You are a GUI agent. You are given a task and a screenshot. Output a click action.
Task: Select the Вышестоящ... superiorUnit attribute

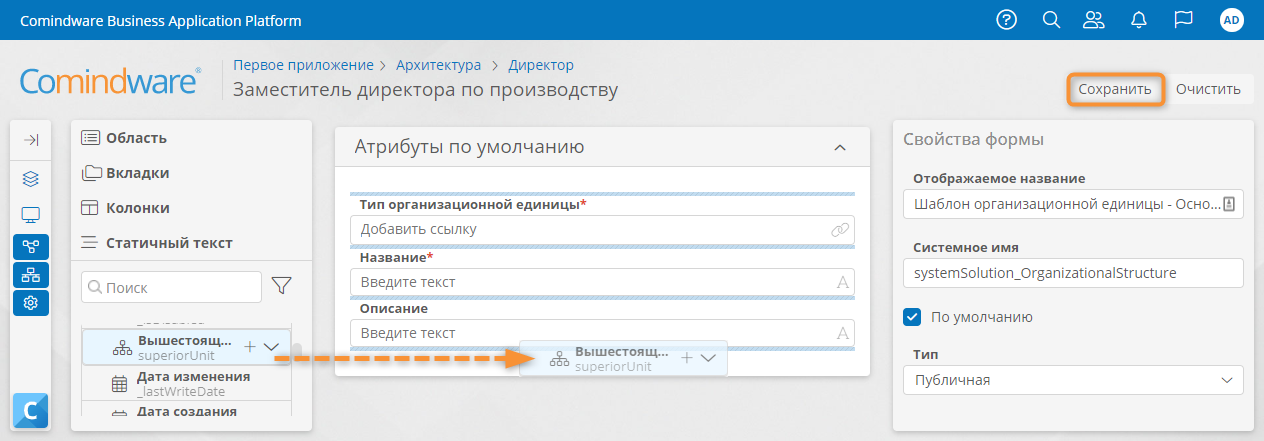pyautogui.click(x=186, y=347)
